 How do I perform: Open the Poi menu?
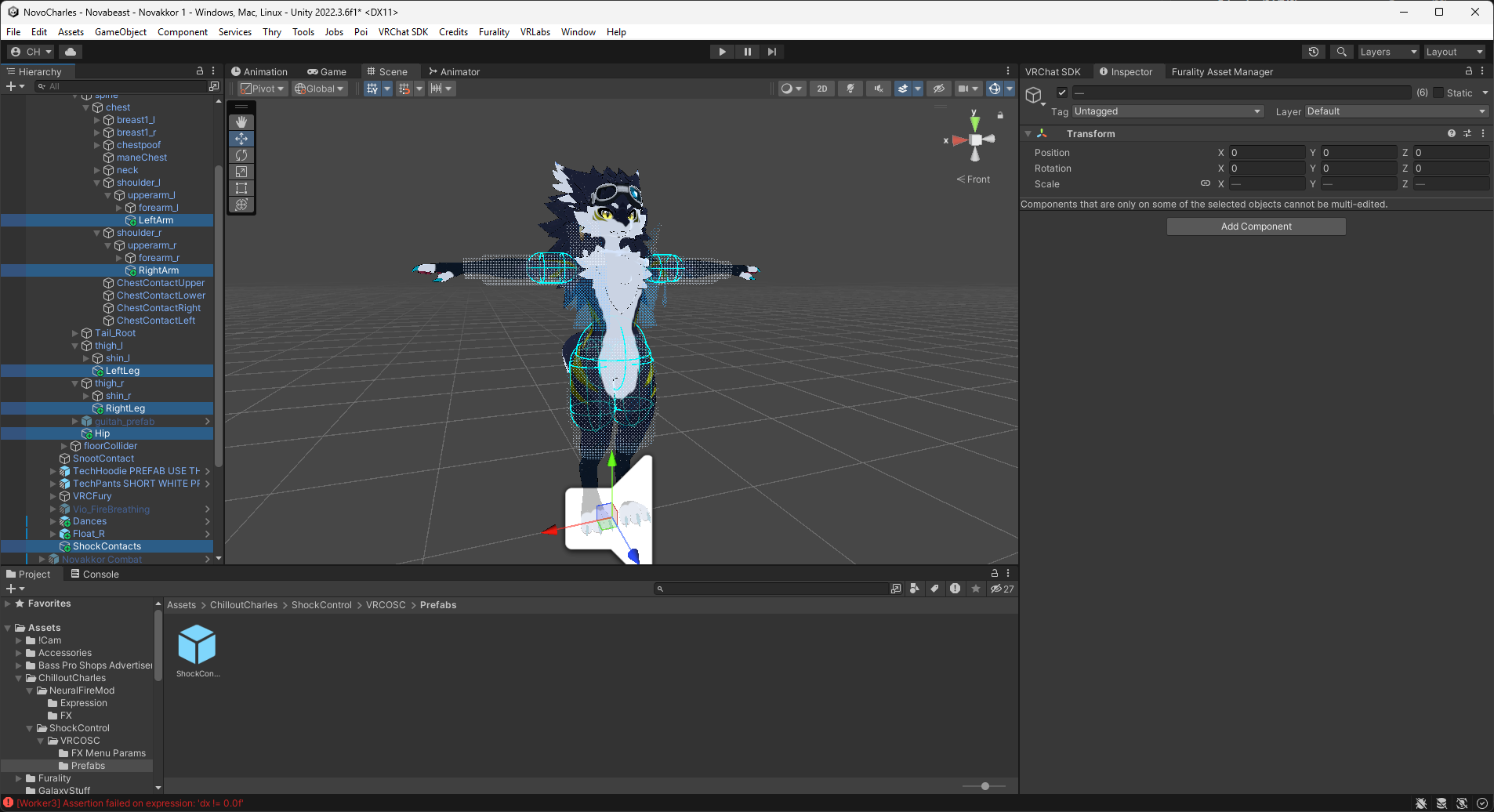click(x=361, y=32)
